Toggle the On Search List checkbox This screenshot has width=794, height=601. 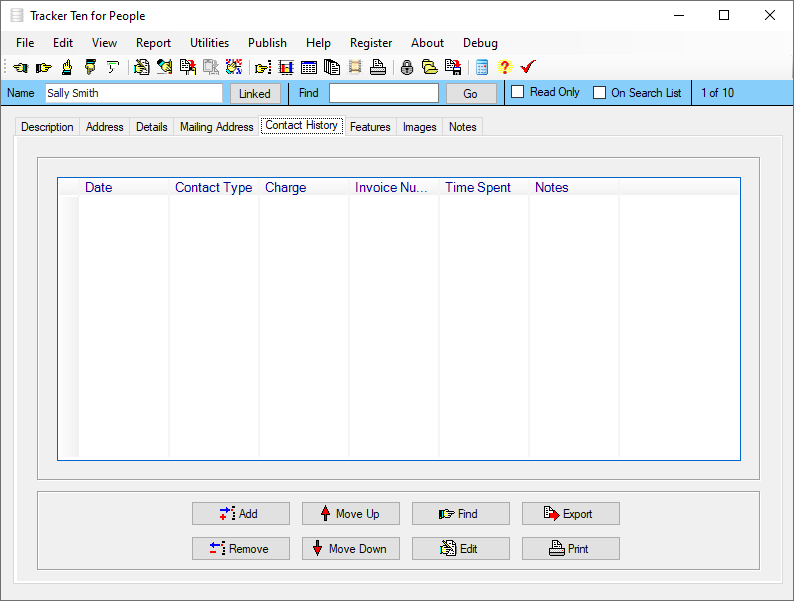click(600, 93)
